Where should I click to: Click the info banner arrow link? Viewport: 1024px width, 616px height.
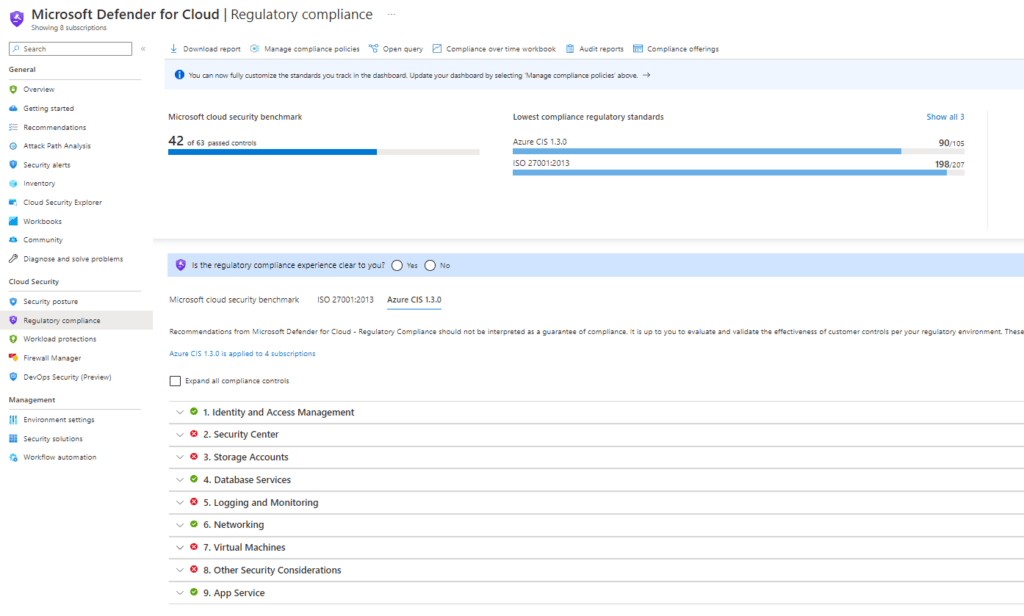647,75
